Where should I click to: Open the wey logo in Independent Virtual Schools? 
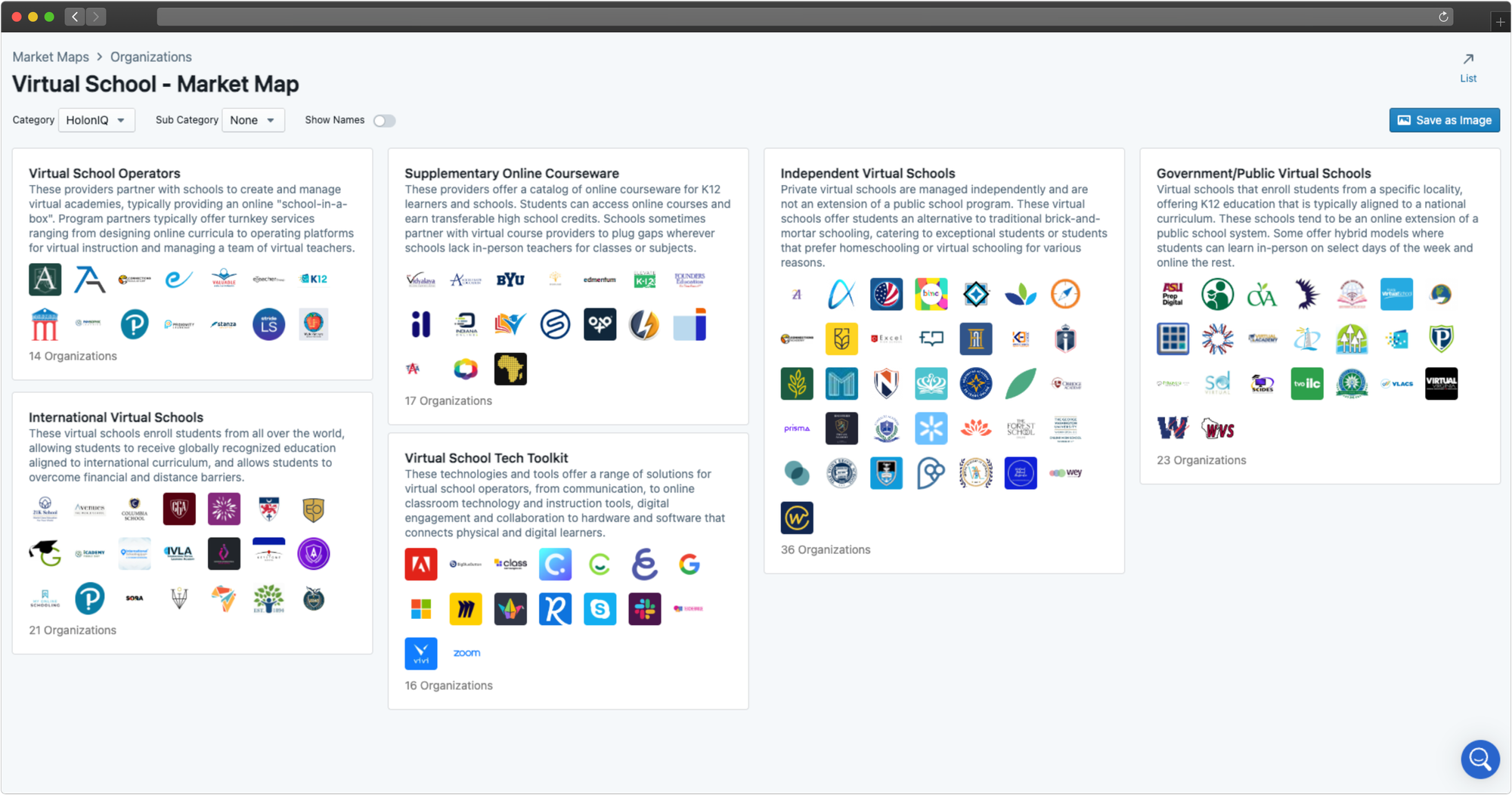click(x=1065, y=473)
